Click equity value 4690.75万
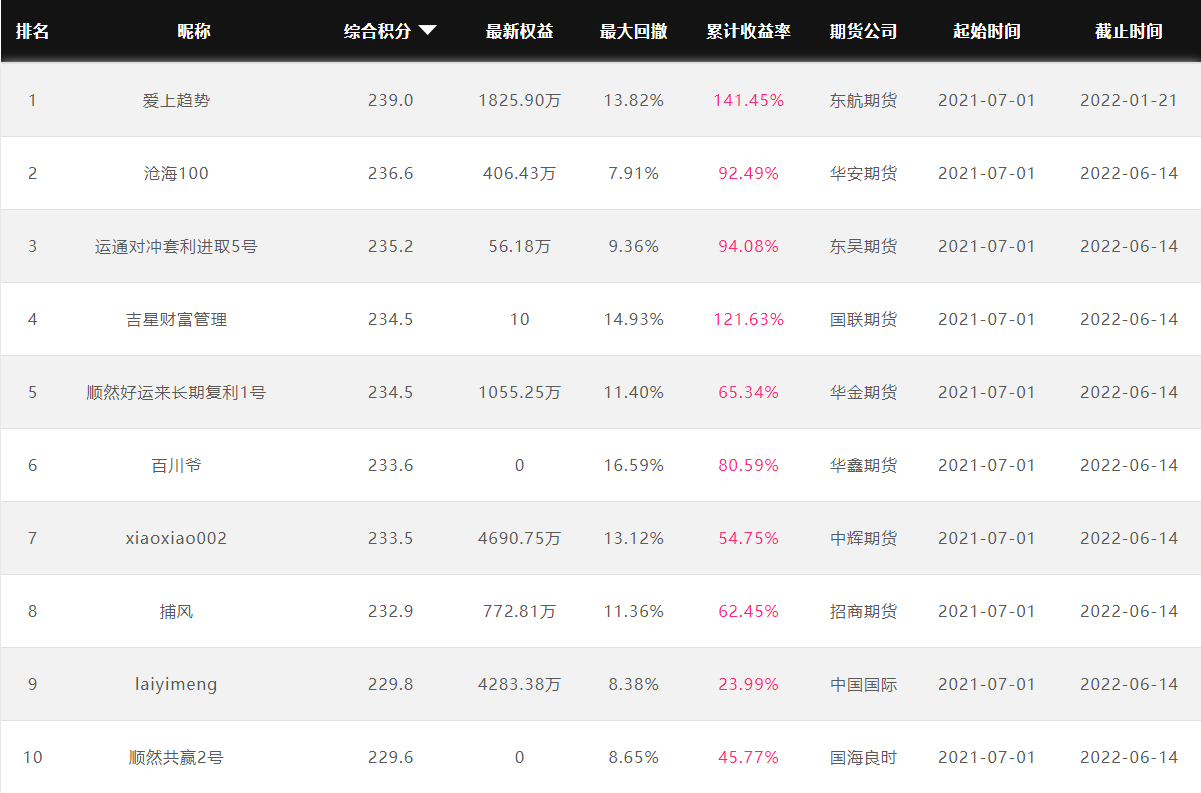Viewport: 1201px width, 793px height. click(519, 538)
